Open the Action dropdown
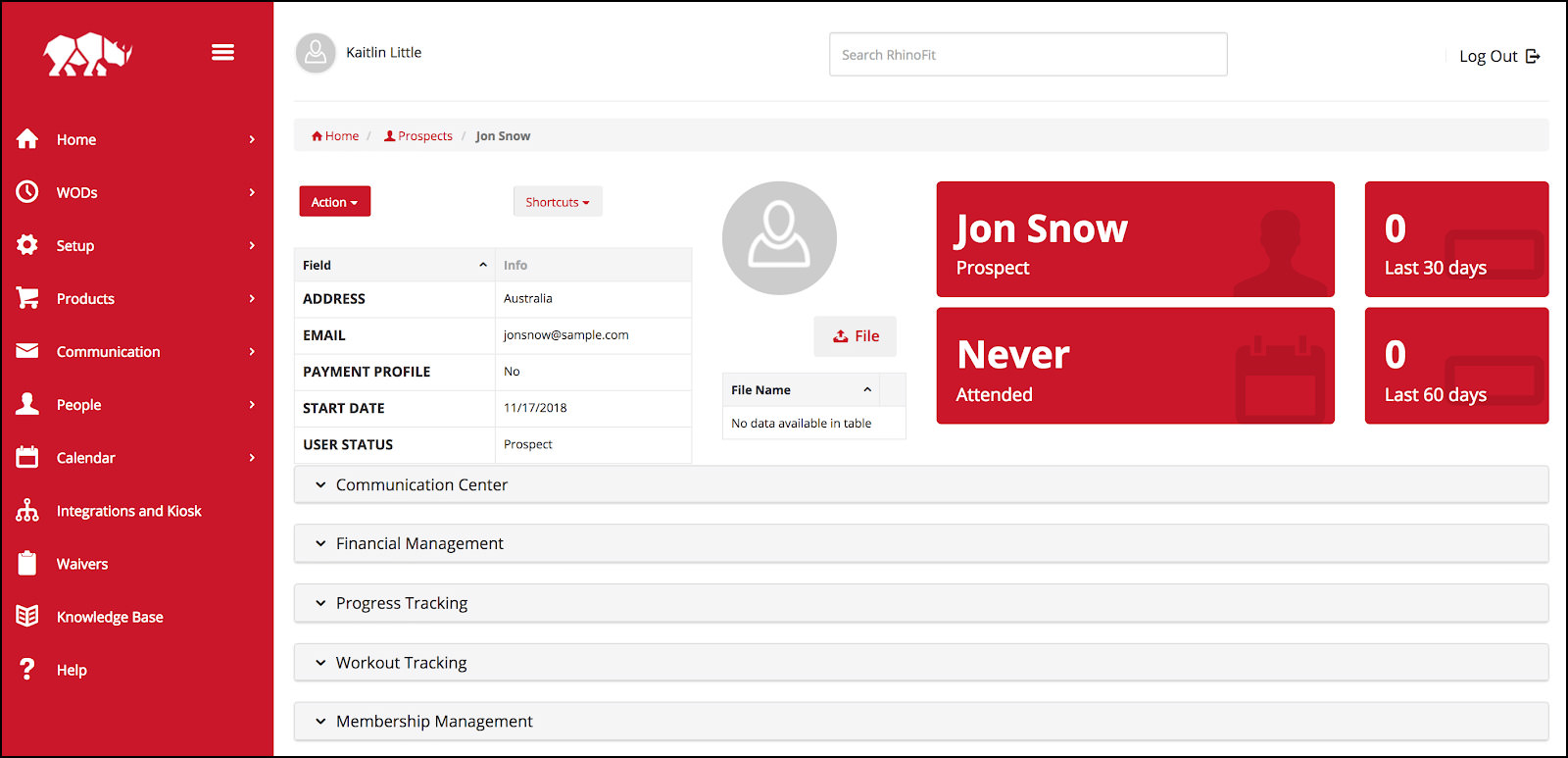The width and height of the screenshot is (1568, 758). (334, 202)
